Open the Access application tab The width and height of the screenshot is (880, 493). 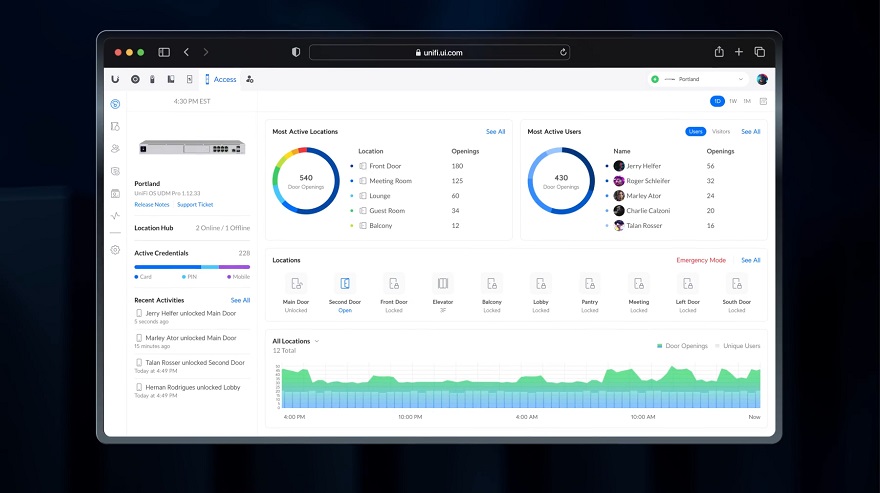click(220, 79)
